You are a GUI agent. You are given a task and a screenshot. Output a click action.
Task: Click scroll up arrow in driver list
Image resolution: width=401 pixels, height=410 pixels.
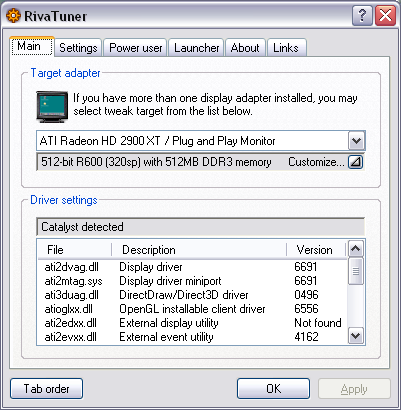[356, 249]
